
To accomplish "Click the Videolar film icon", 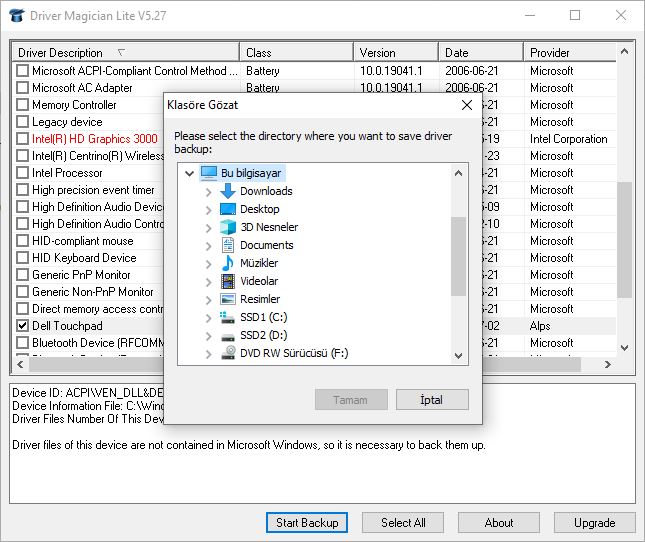I will [x=227, y=281].
